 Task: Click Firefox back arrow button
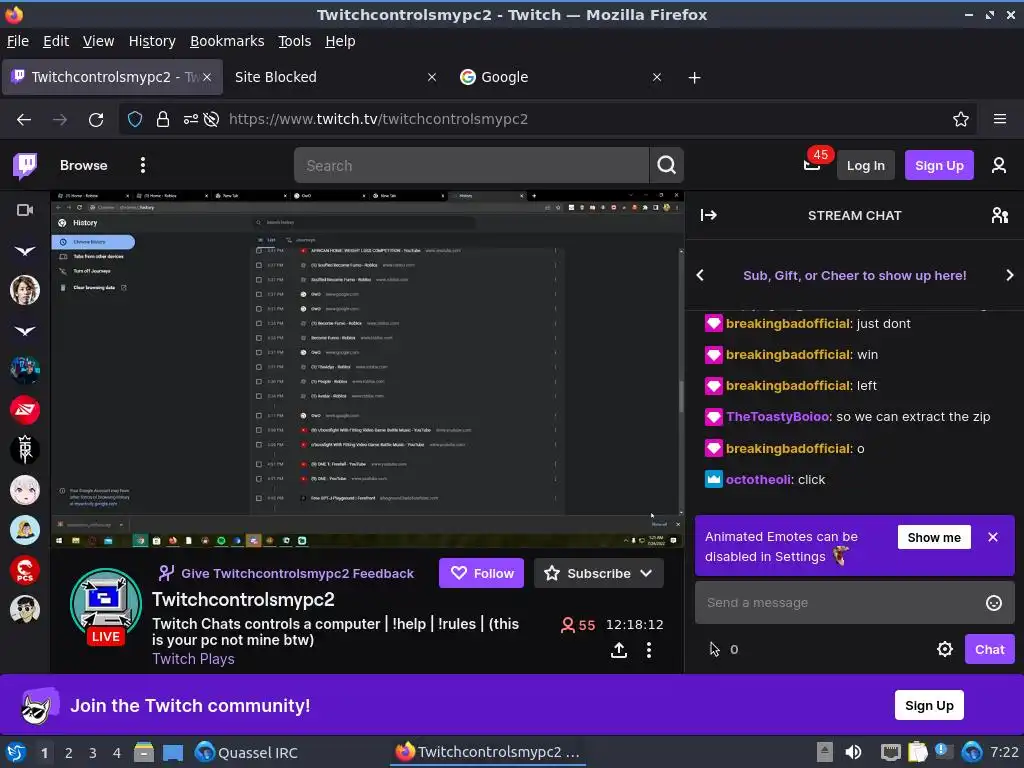pos(24,120)
